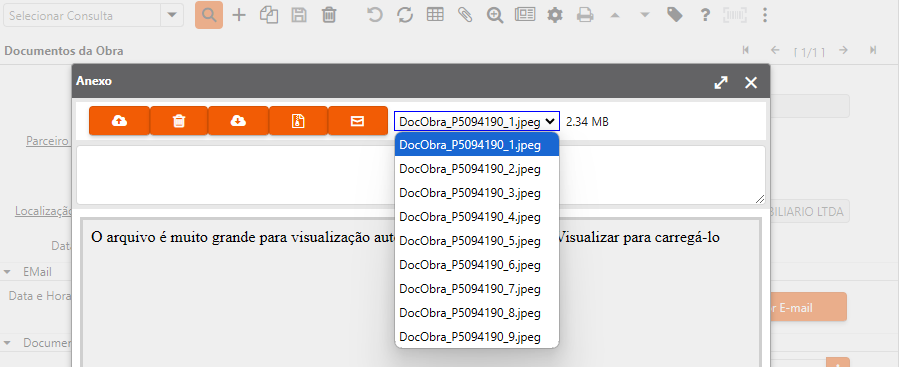Add a new record with plus icon

[239, 15]
